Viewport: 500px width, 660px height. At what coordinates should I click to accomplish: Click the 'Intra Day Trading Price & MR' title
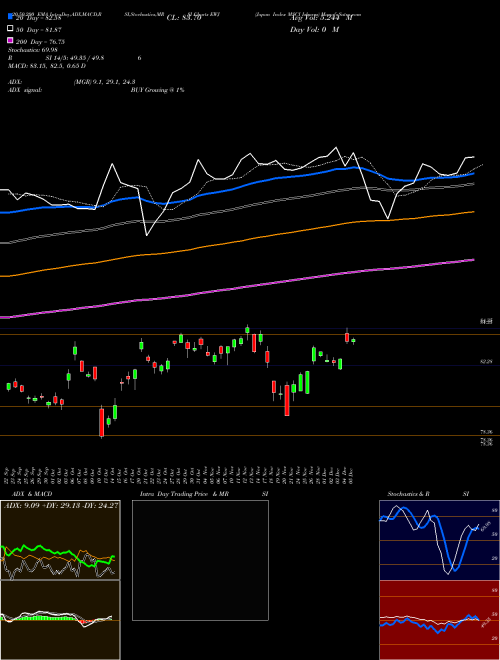point(184,494)
